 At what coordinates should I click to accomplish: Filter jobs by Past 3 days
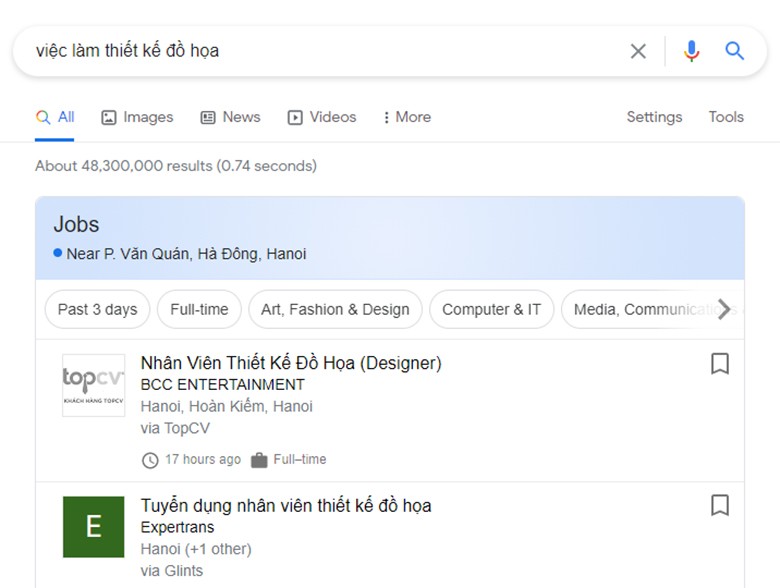coord(98,309)
